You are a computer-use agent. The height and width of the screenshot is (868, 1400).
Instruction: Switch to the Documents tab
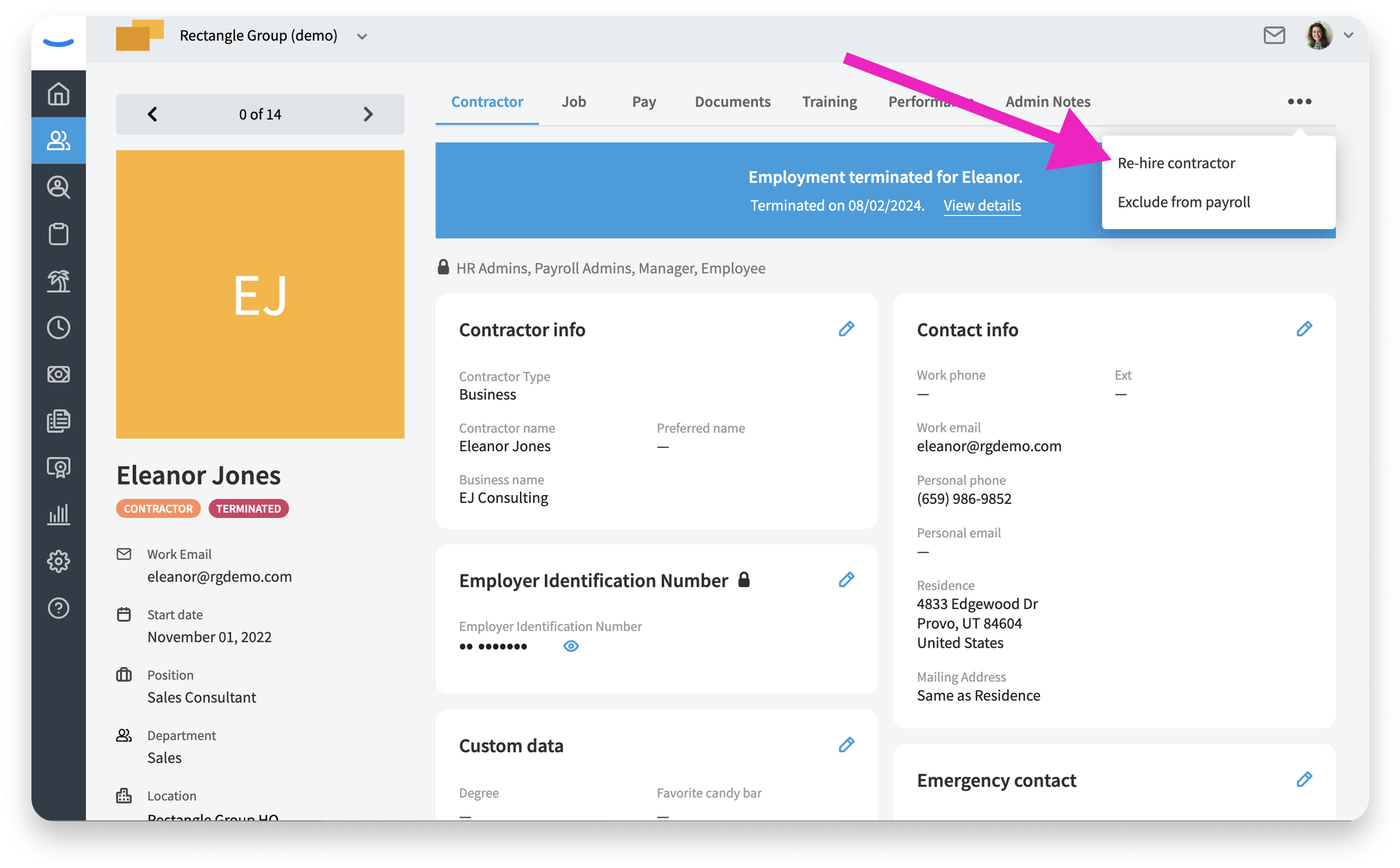[x=732, y=102]
